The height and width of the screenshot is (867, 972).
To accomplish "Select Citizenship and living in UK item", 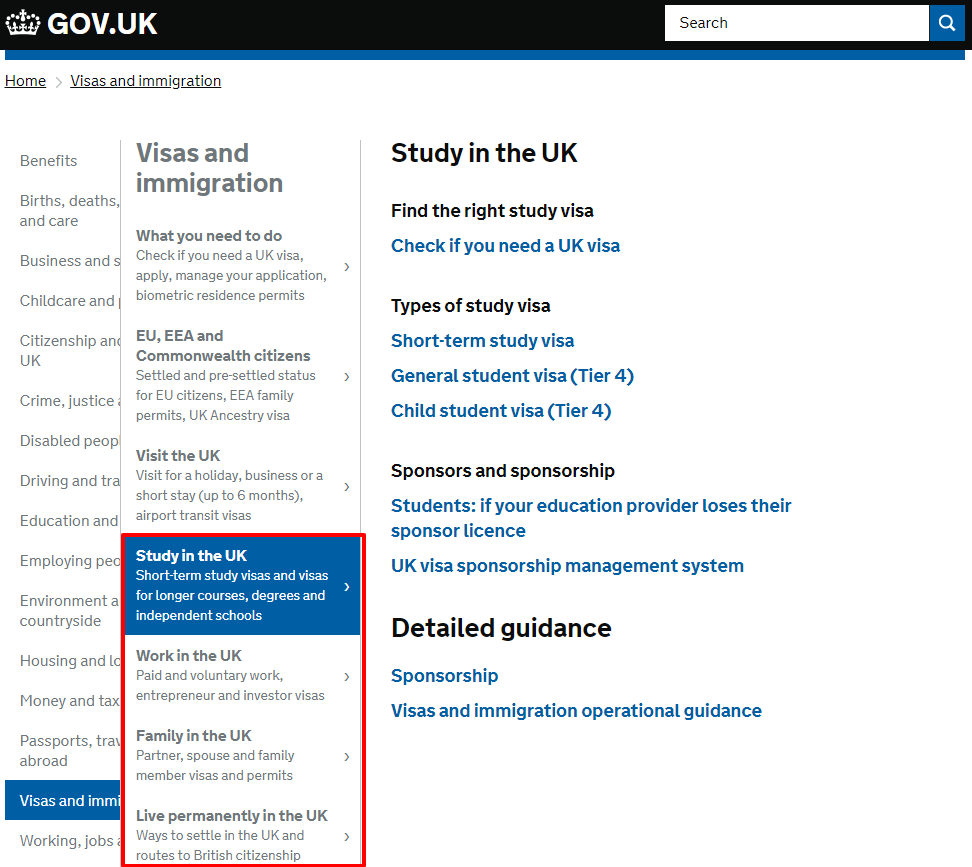I will pos(69,351).
